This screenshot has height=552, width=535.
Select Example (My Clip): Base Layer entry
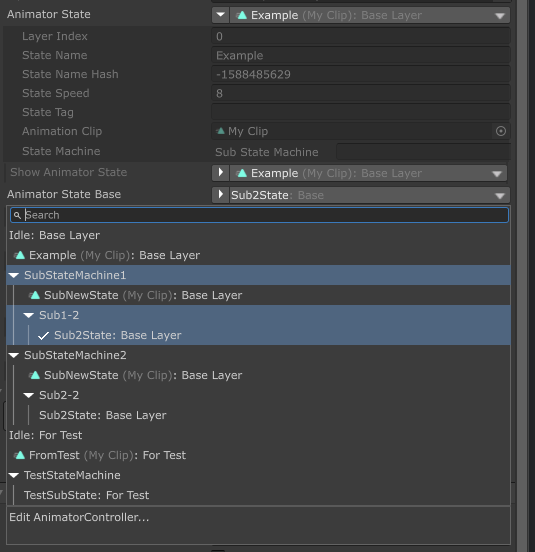coord(258,255)
